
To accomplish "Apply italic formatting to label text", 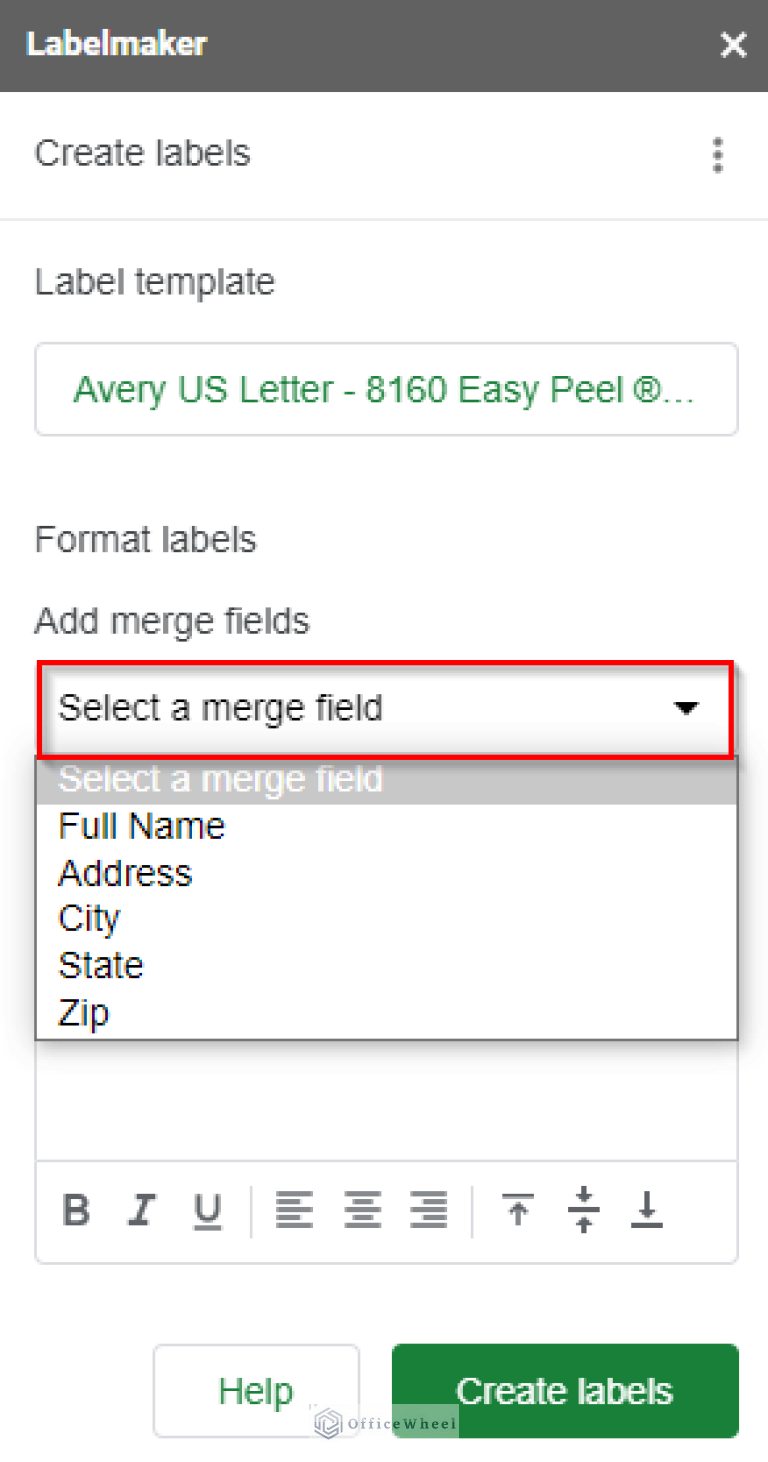I will tap(142, 1210).
